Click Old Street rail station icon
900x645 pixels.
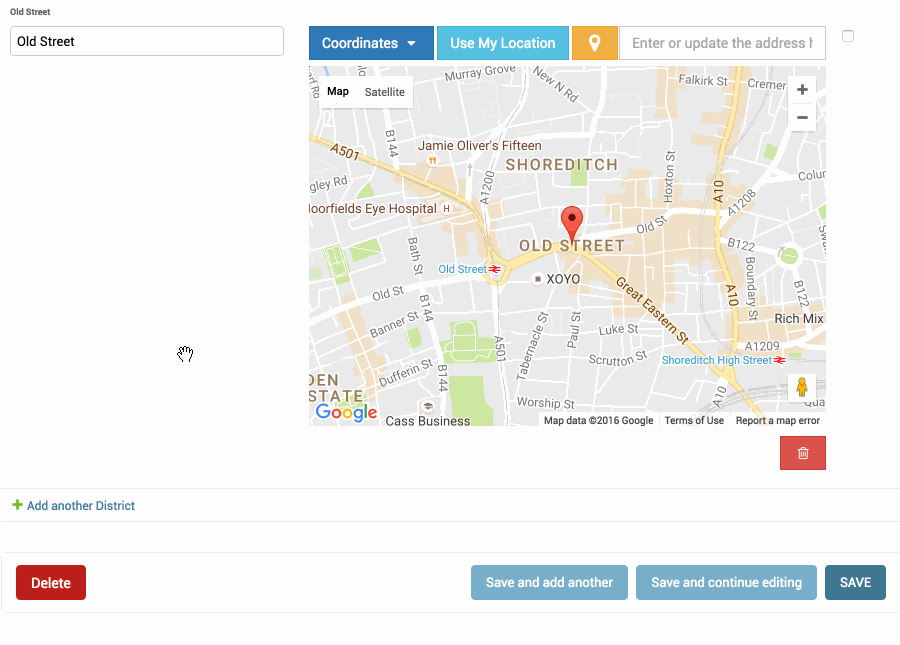click(x=494, y=269)
